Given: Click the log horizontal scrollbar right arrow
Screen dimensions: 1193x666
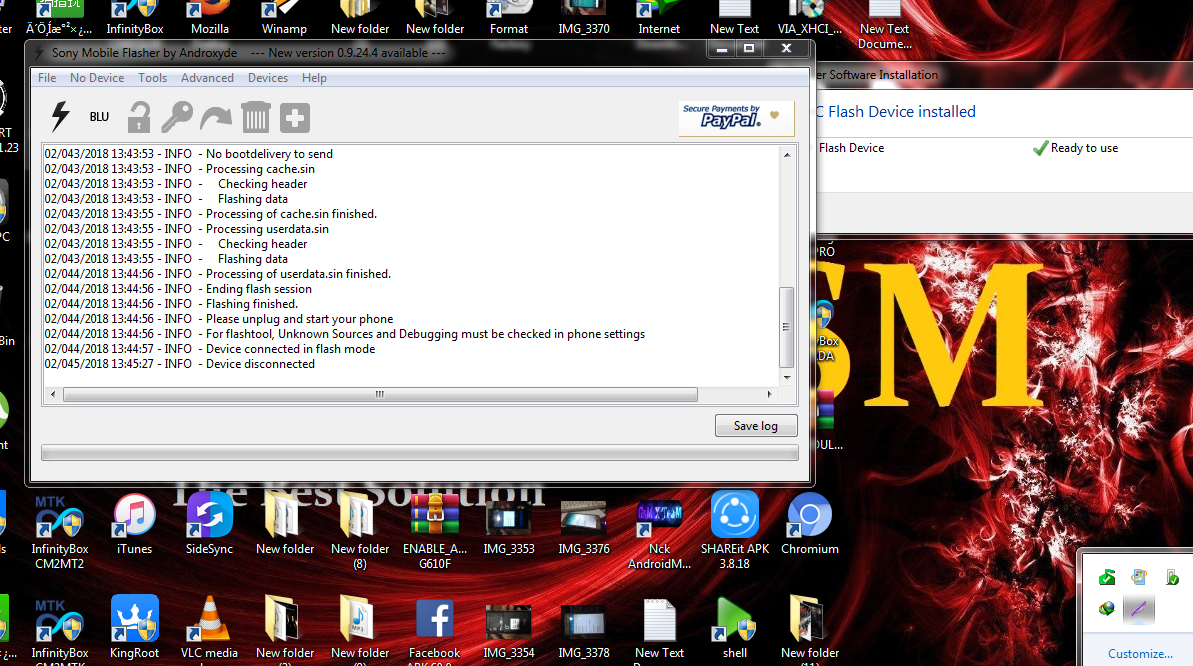Looking at the screenshot, I should click(x=769, y=394).
